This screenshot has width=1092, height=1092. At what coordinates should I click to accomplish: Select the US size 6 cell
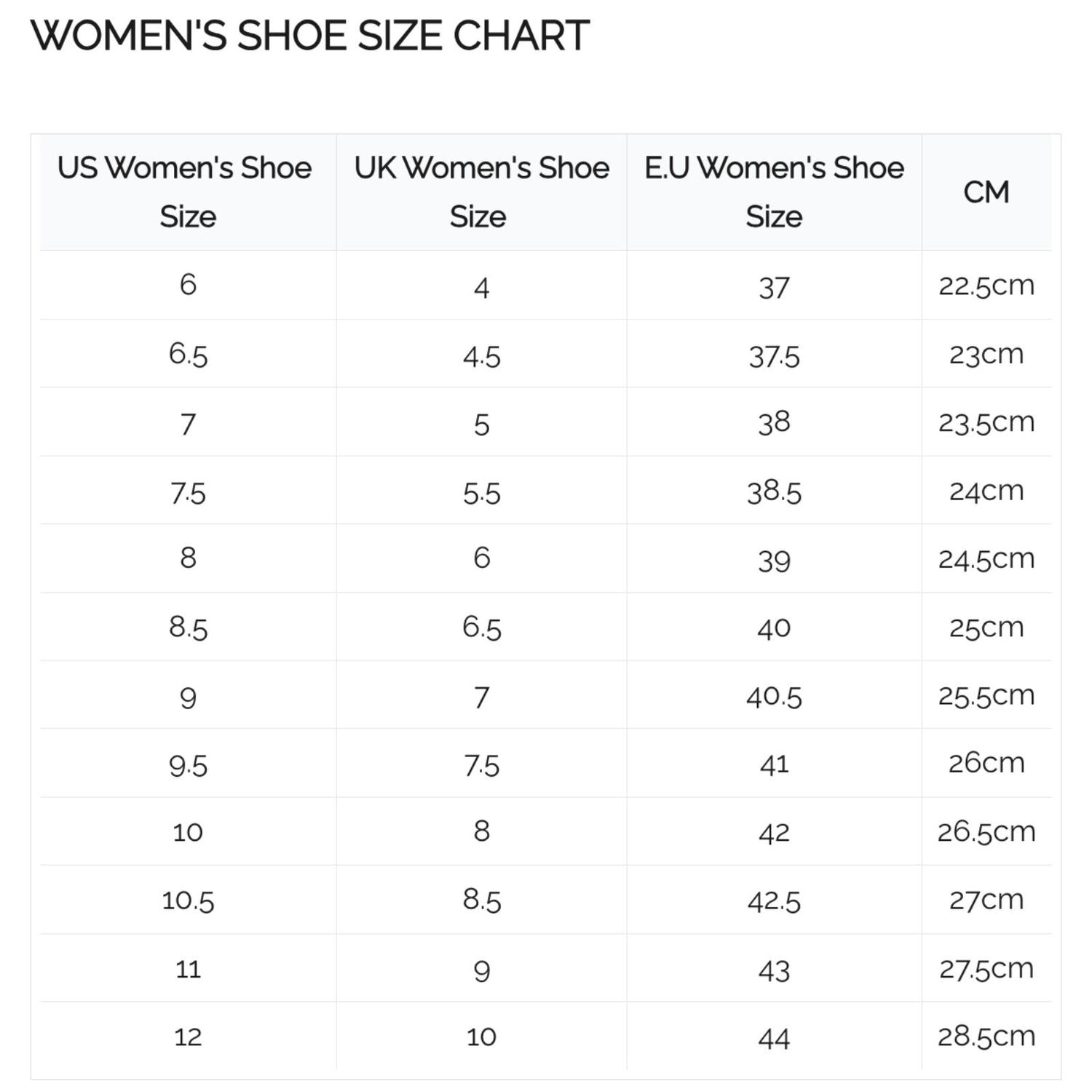click(188, 285)
